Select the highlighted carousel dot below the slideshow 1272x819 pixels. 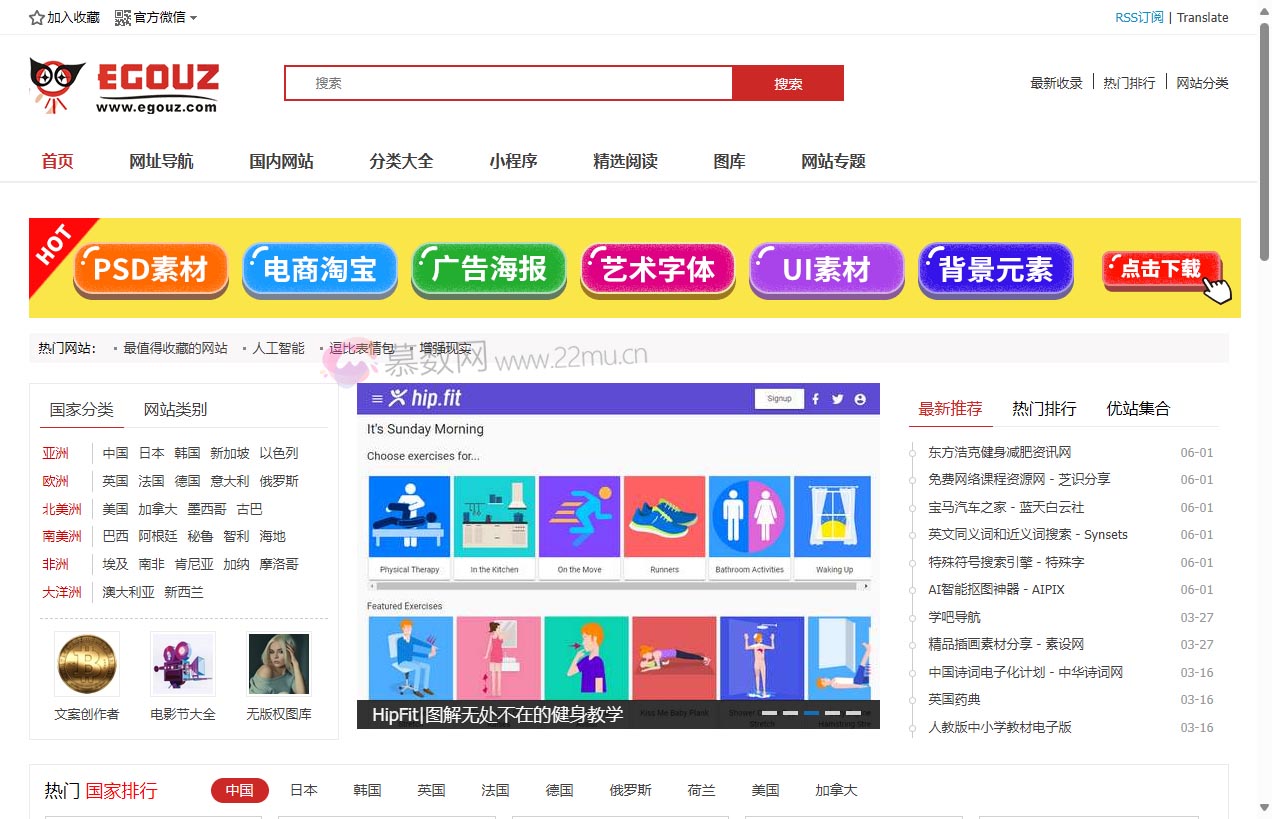point(811,712)
